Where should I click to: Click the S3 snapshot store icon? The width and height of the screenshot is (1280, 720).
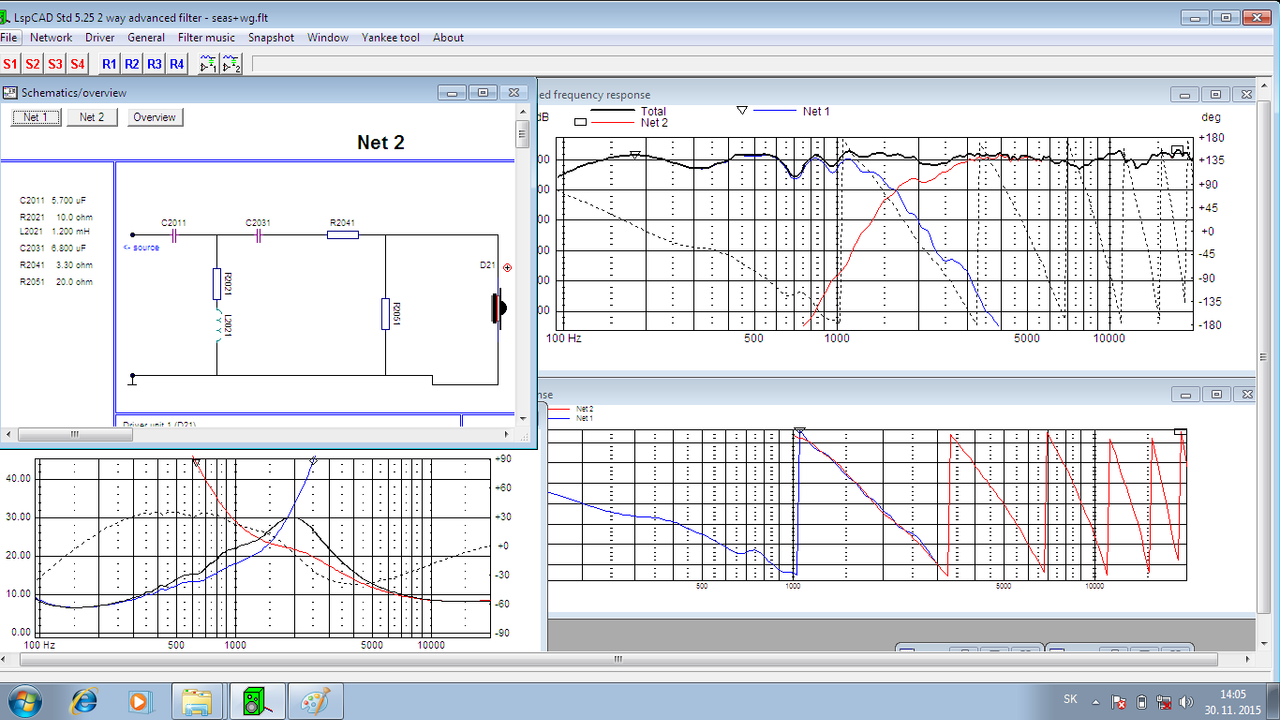click(55, 64)
